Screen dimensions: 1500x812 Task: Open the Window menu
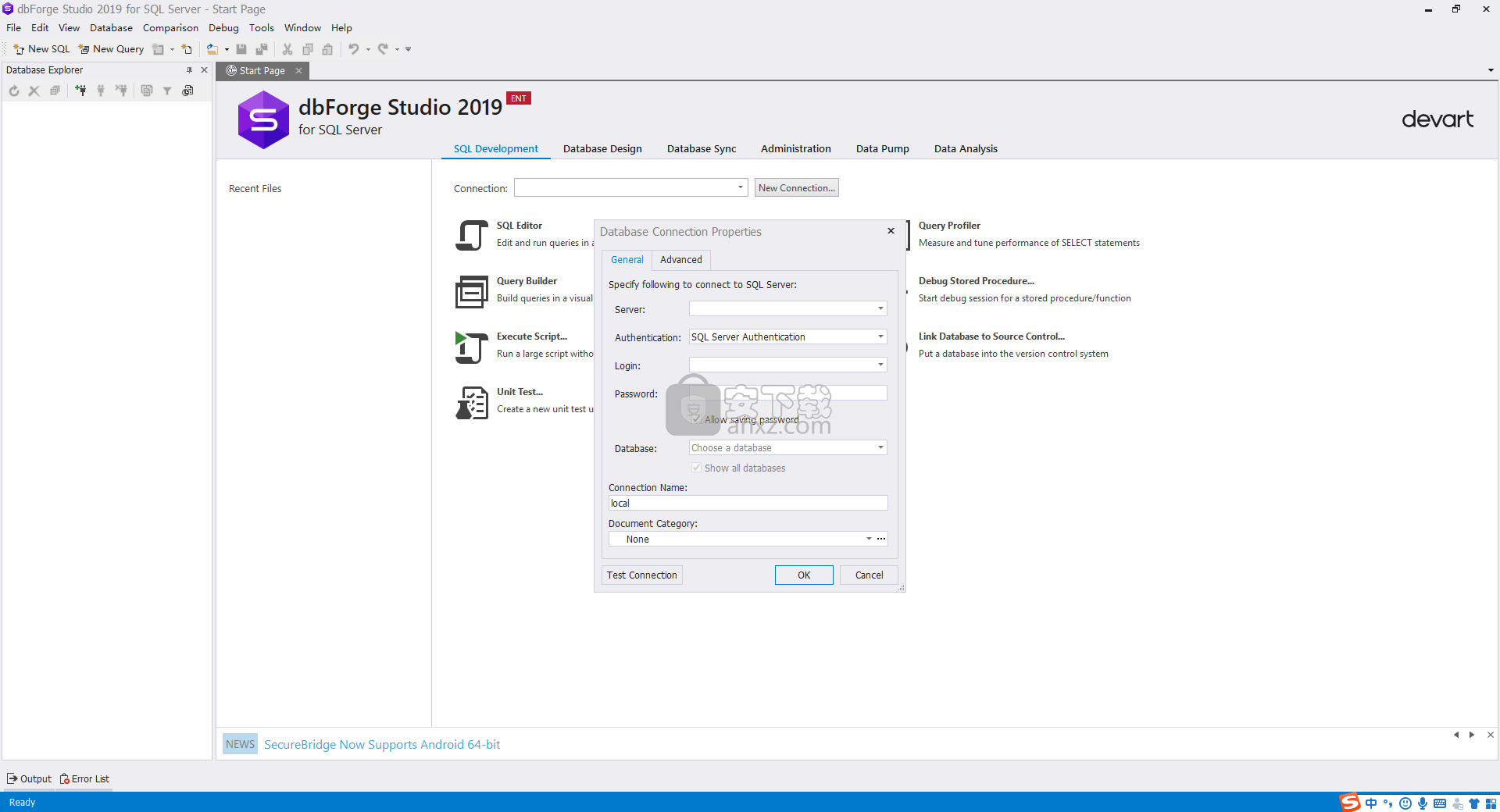[x=302, y=27]
